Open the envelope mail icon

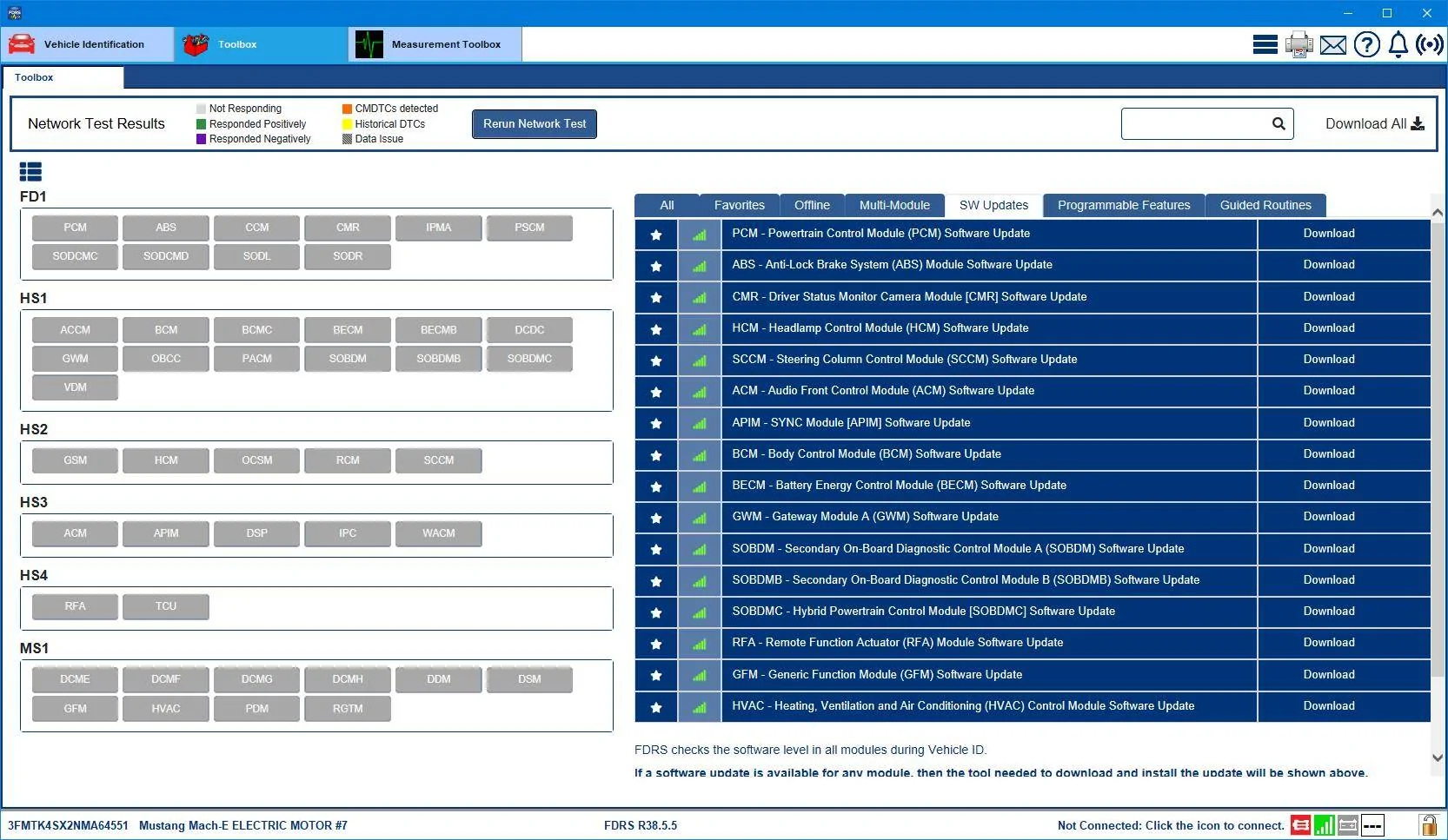[1332, 44]
